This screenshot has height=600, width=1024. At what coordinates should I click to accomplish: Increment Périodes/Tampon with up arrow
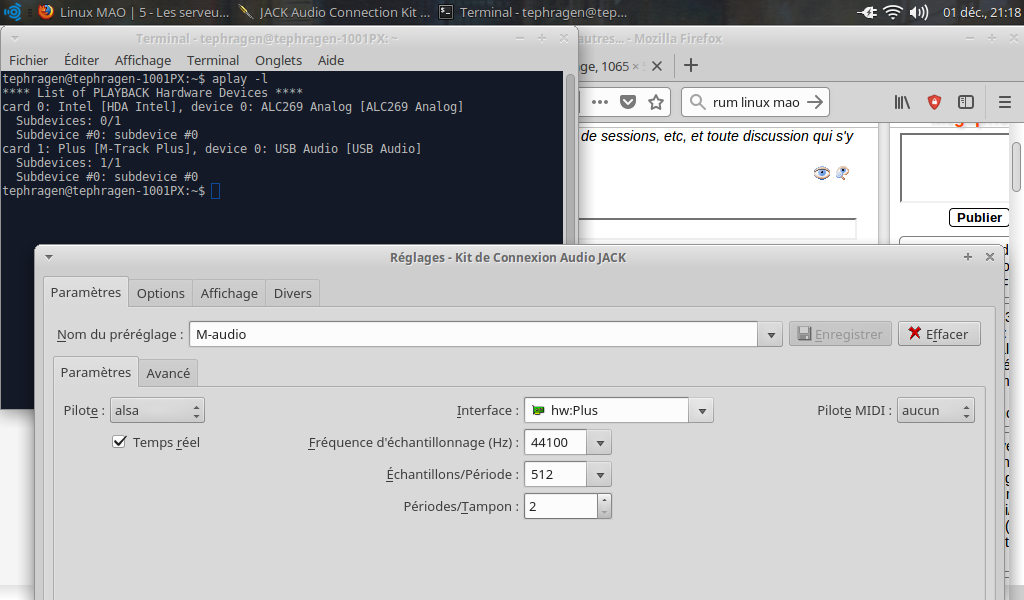tap(604, 500)
